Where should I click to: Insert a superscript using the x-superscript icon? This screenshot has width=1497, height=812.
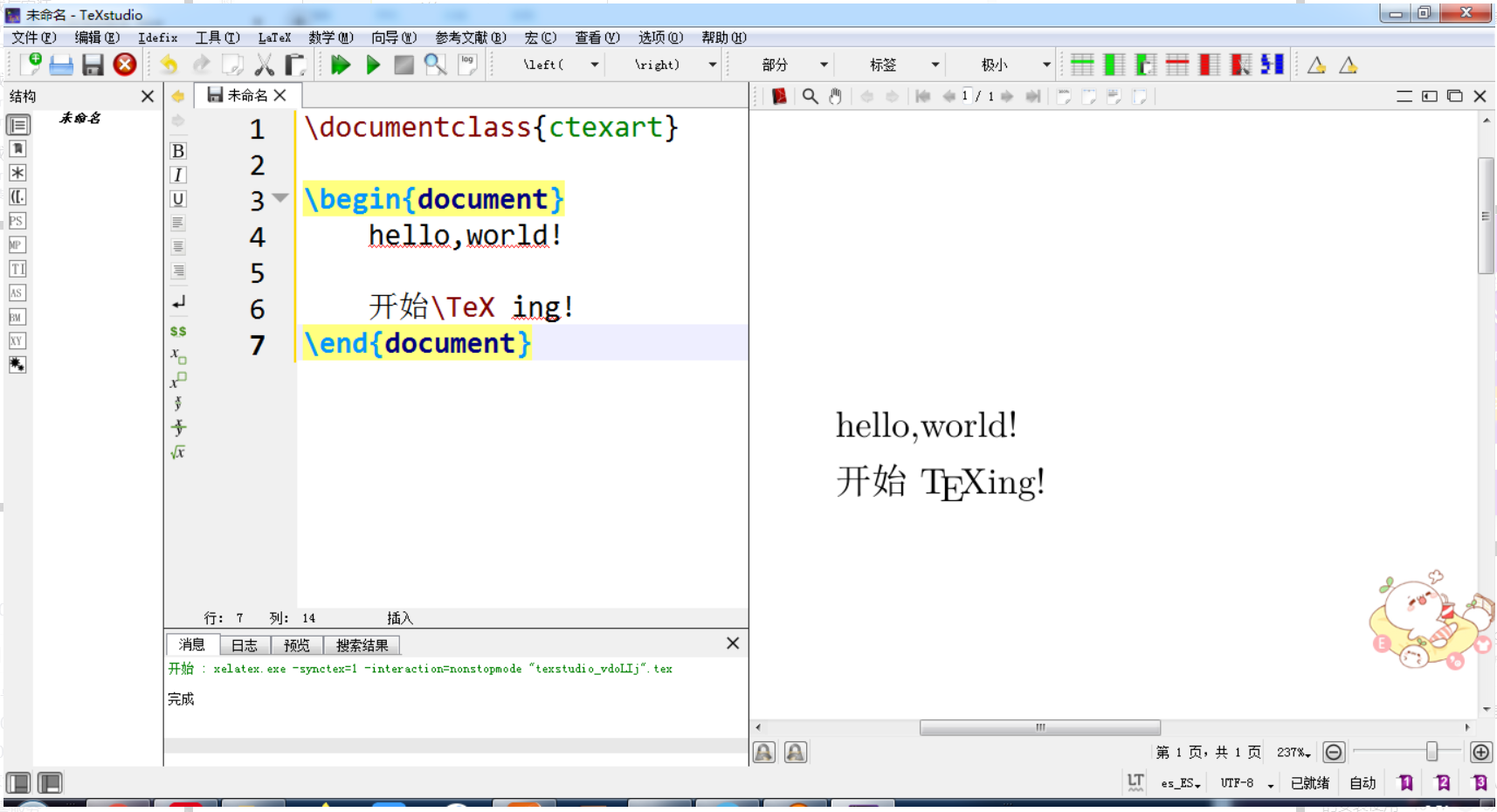(178, 380)
